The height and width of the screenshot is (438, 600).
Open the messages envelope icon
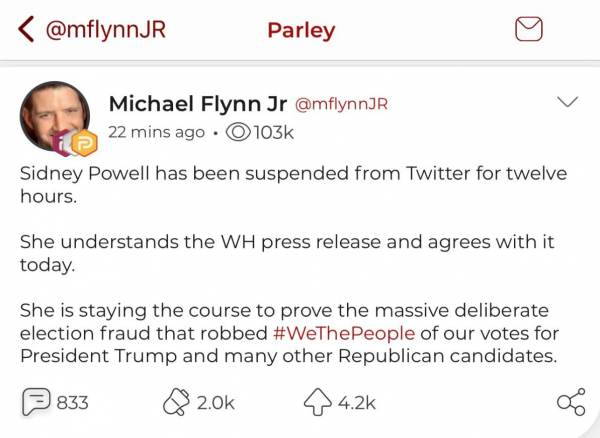[529, 30]
